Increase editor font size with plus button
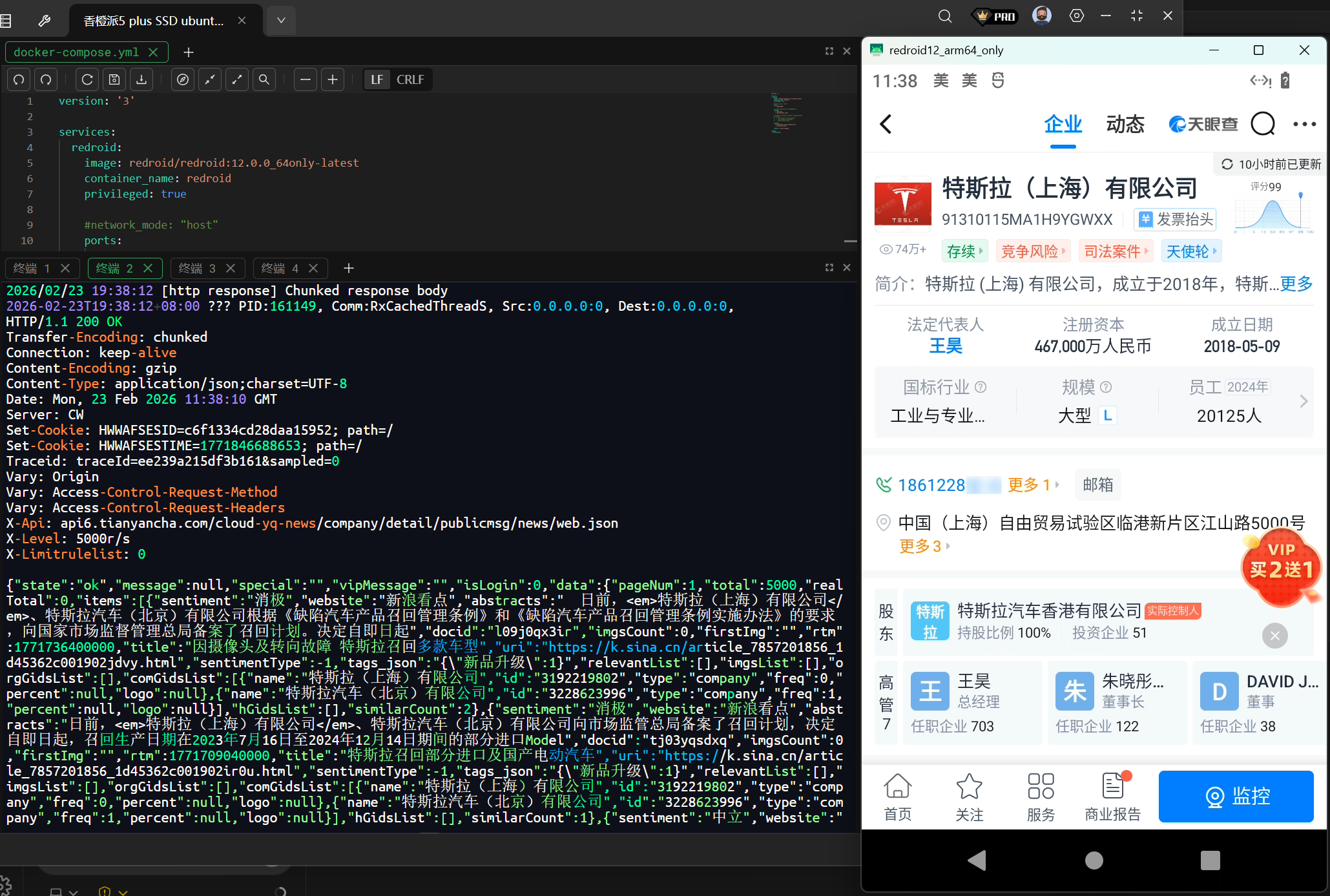Screen dimensions: 1330x896 pyautogui.click(x=333, y=79)
